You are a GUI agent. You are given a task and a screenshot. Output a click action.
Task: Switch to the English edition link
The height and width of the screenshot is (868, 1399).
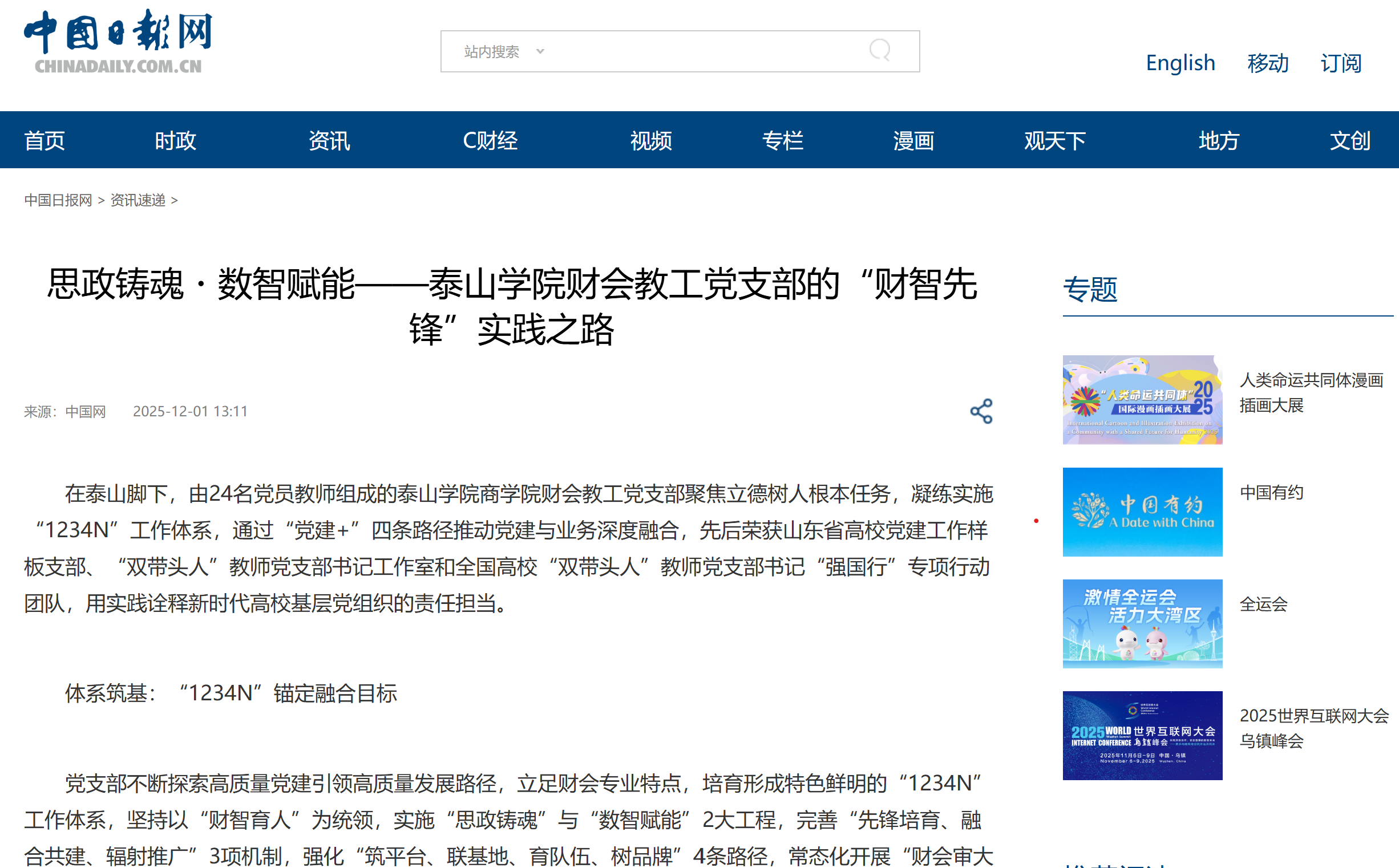pyautogui.click(x=1180, y=63)
